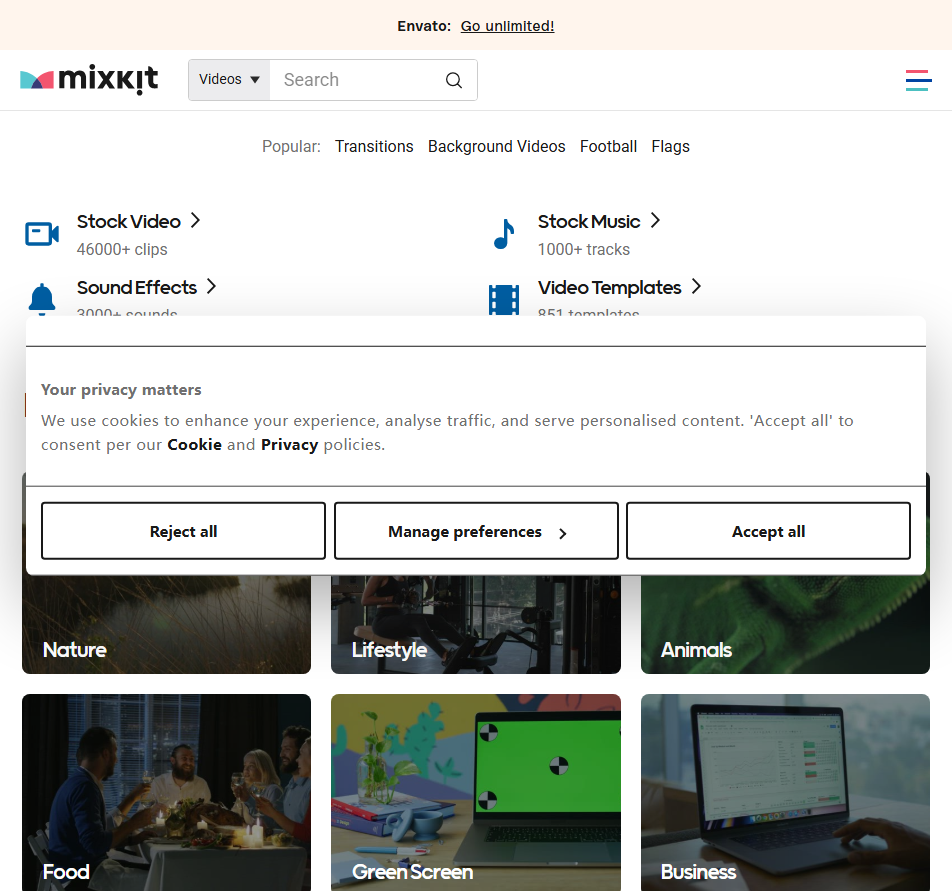Image resolution: width=952 pixels, height=891 pixels.
Task: Click the search magnifier icon
Action: [454, 80]
